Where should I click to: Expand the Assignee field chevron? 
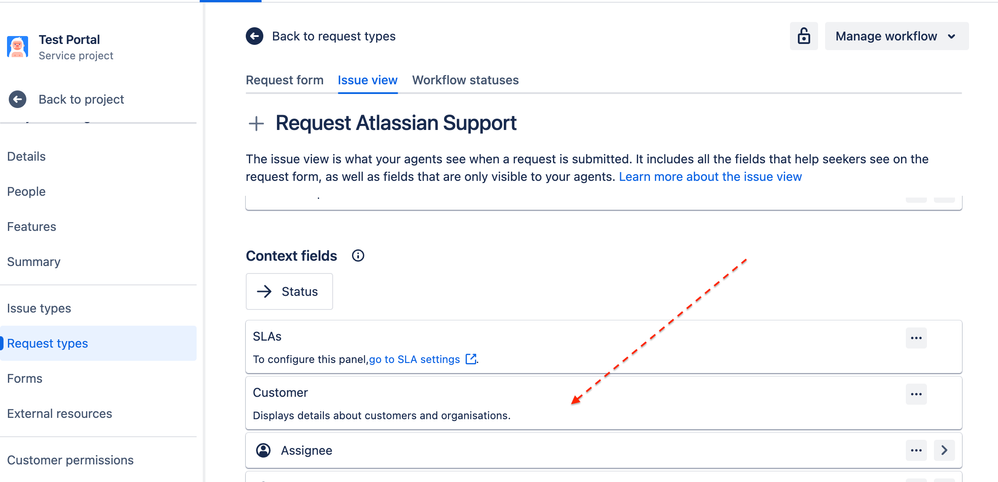click(x=945, y=450)
